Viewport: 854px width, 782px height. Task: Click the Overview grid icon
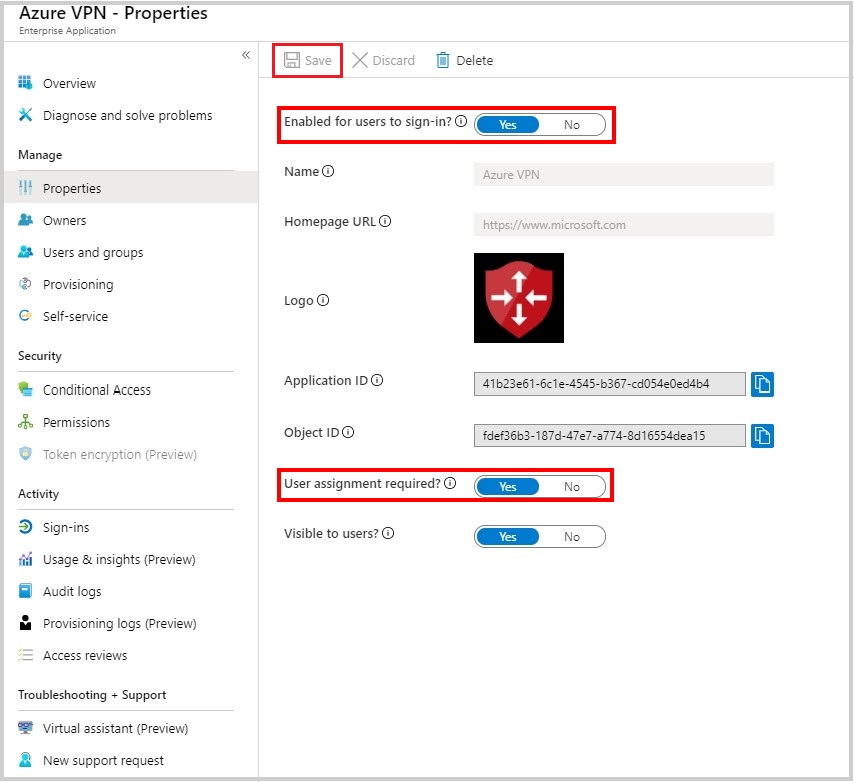(25, 82)
